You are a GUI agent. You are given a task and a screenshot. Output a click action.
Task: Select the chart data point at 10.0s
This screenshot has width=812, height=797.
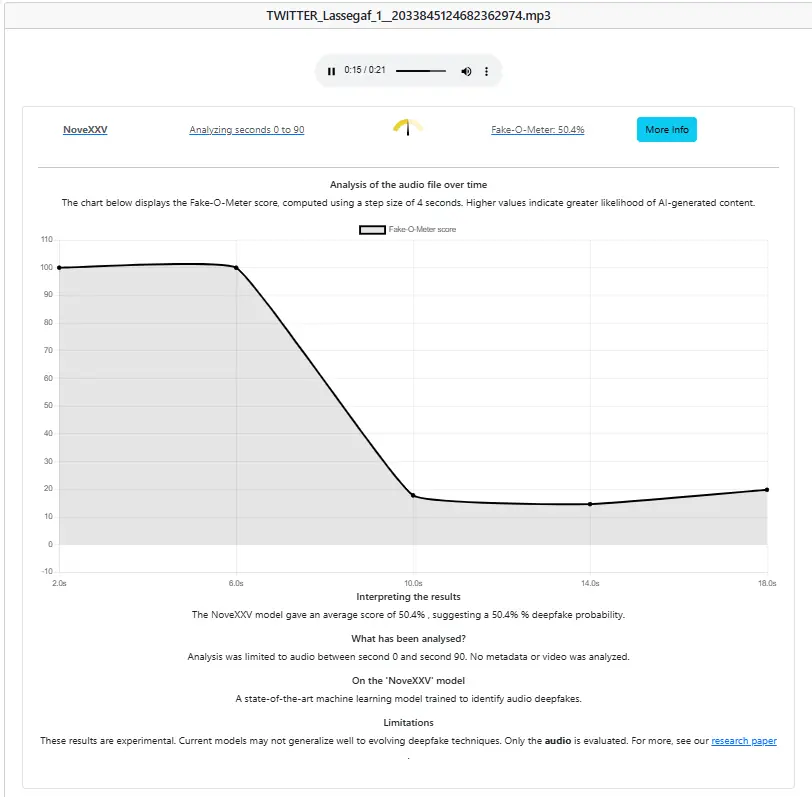413,496
